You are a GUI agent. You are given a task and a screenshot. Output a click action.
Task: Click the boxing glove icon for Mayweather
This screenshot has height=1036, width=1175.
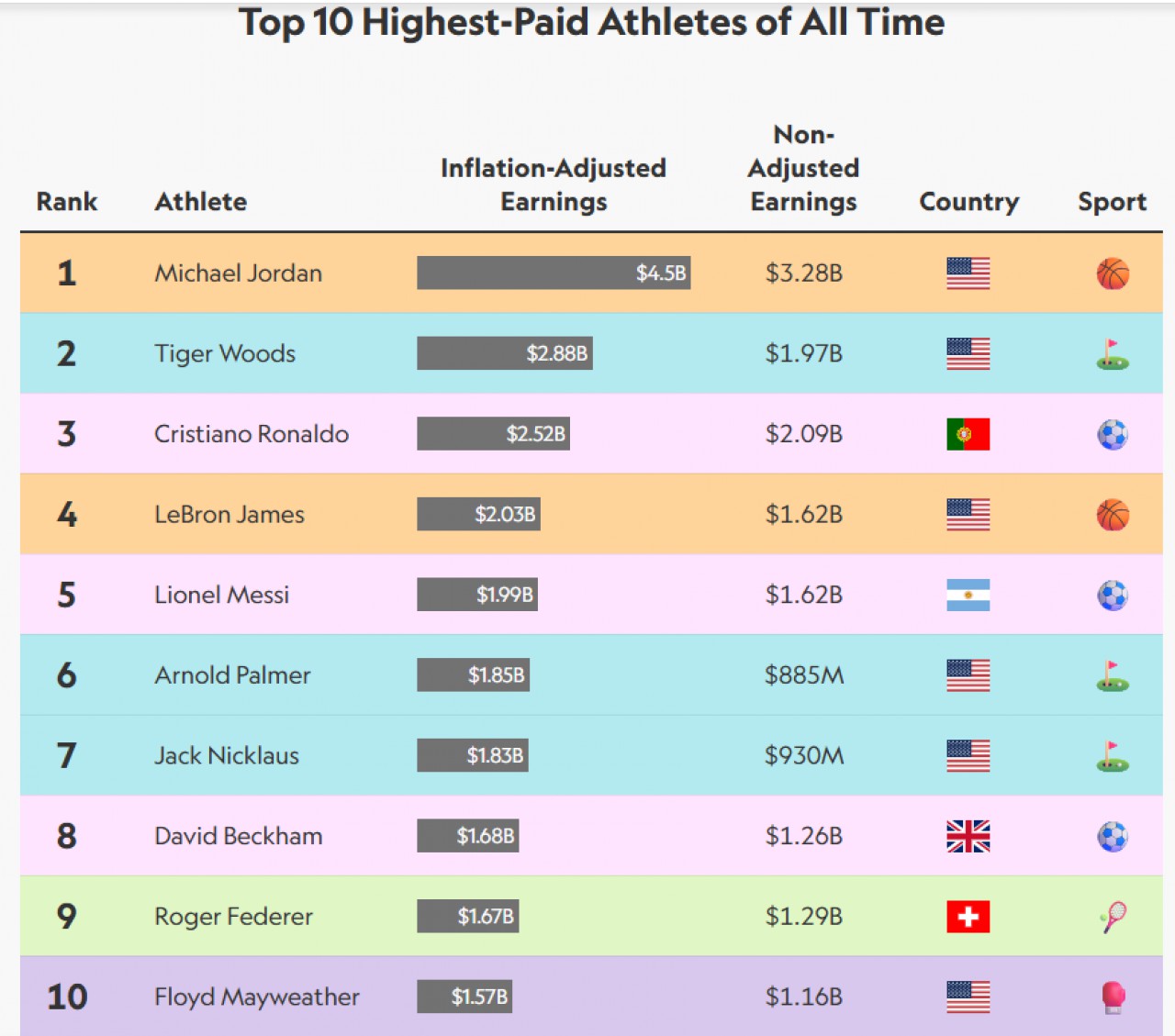click(1113, 997)
